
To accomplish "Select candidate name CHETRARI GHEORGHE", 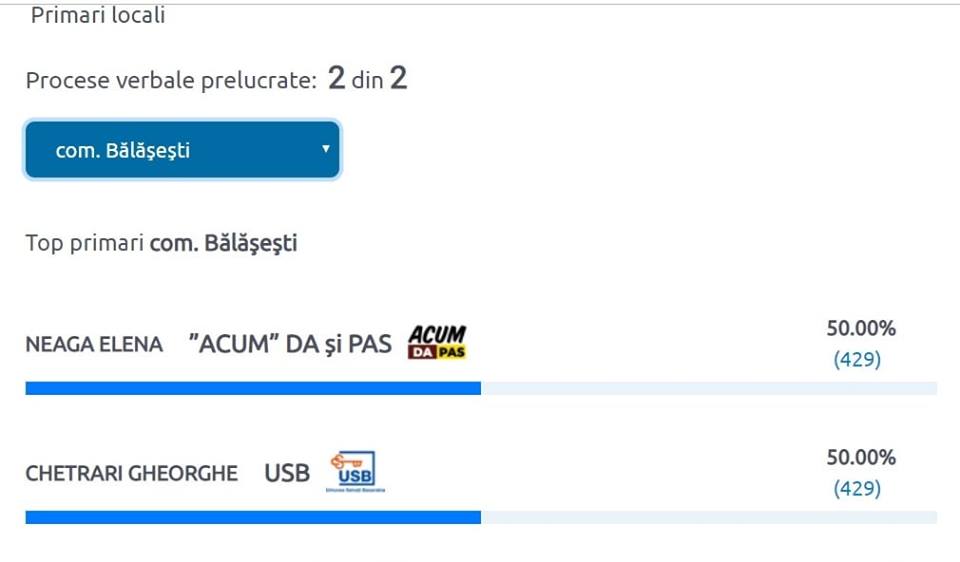I will pyautogui.click(x=132, y=474).
